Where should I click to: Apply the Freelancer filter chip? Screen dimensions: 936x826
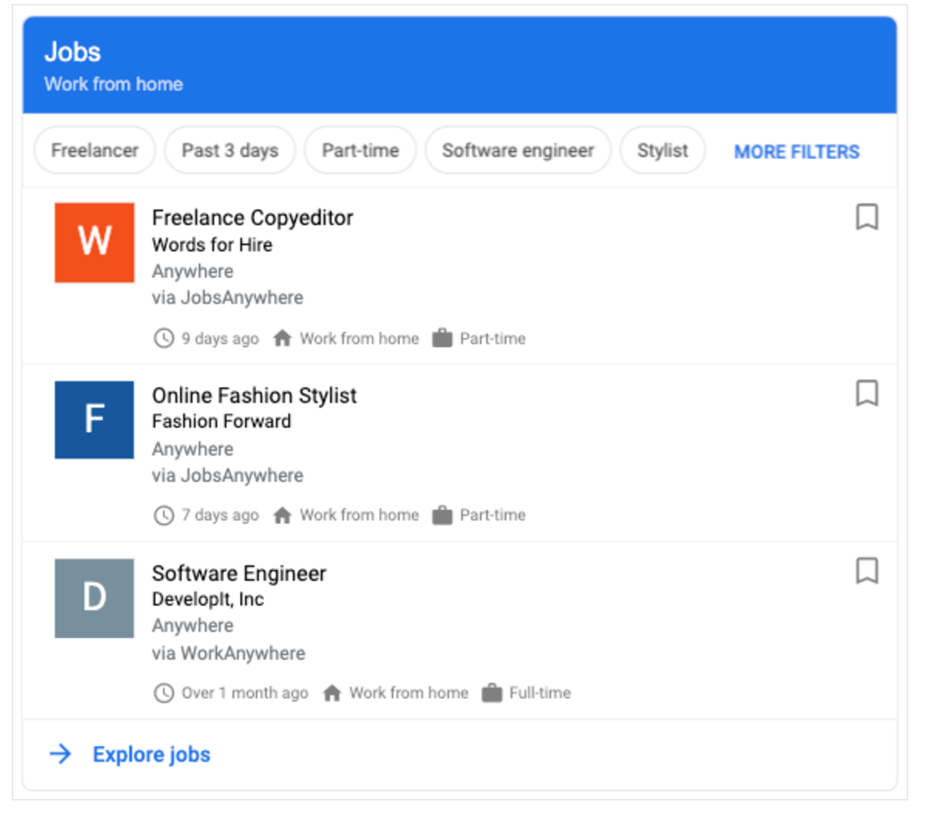tap(95, 151)
